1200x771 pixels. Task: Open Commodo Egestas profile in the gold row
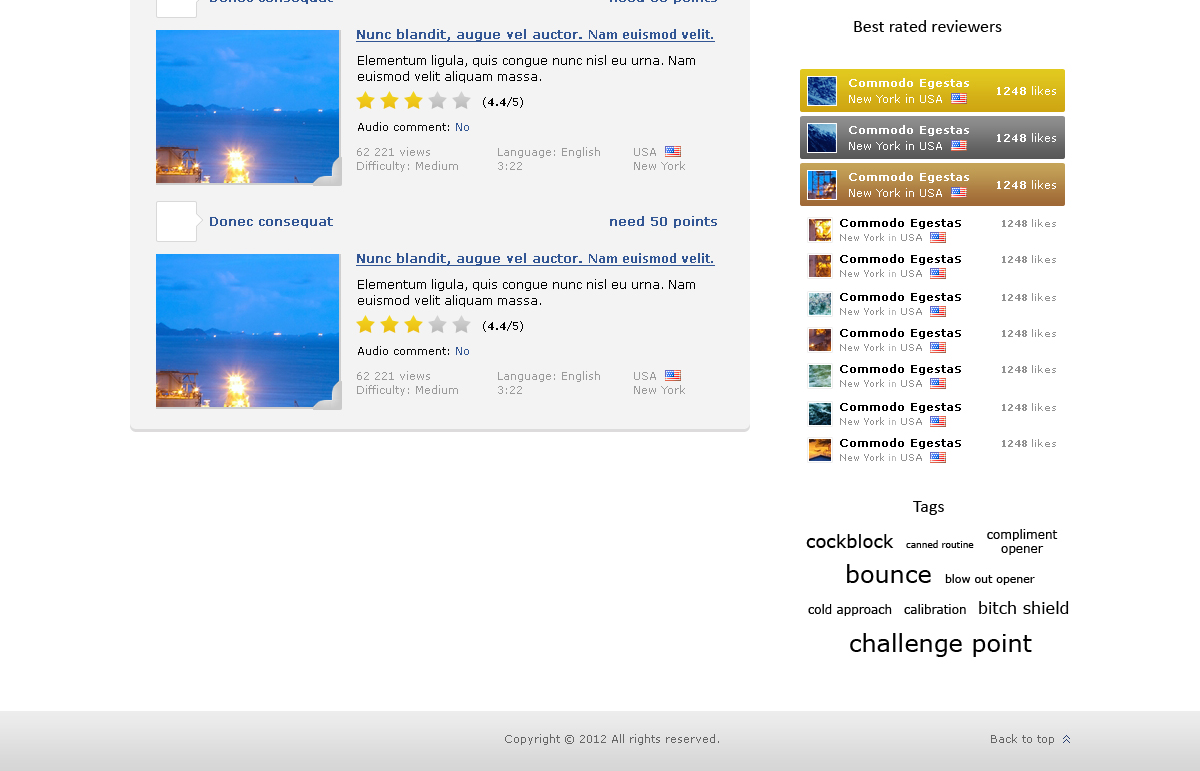(x=909, y=83)
